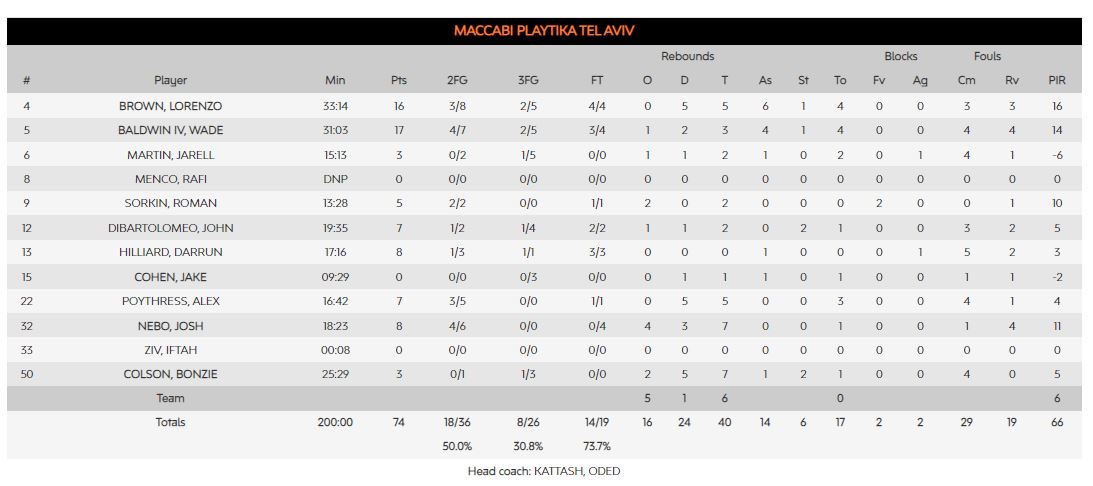Click the Min column header

(335, 81)
